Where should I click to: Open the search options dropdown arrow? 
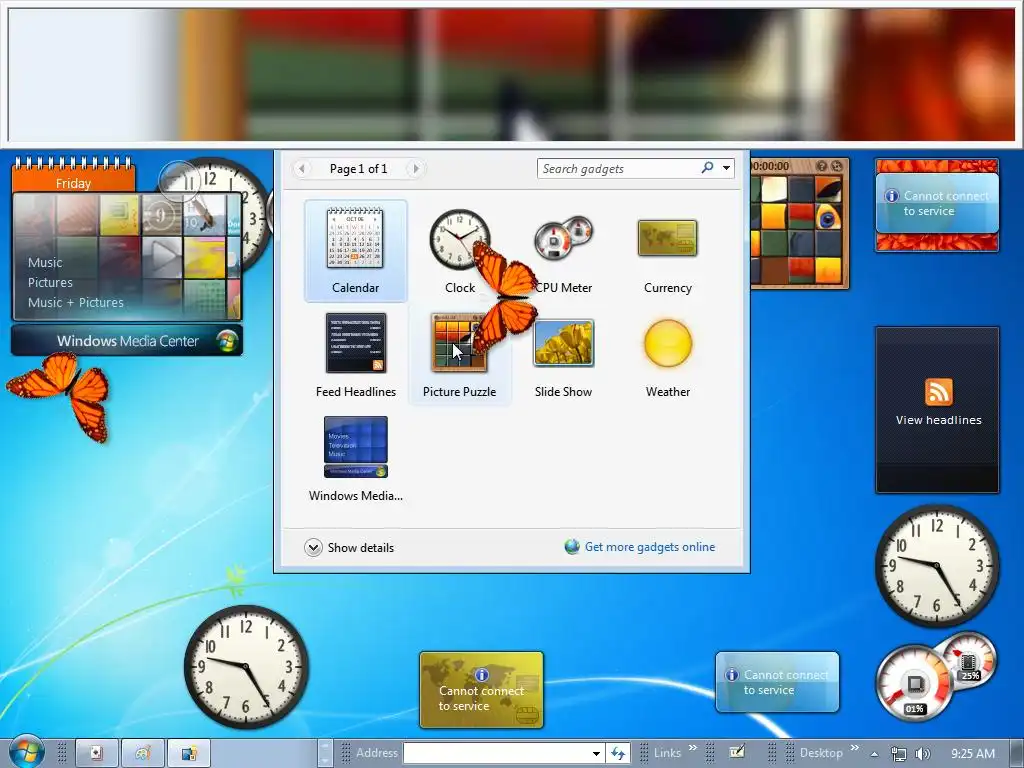tap(726, 168)
